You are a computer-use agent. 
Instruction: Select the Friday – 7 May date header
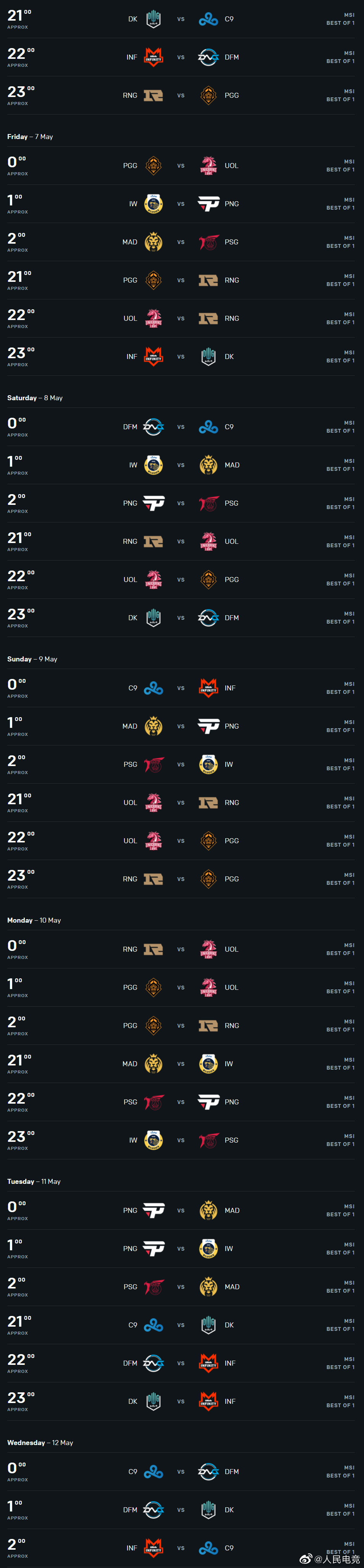point(30,136)
